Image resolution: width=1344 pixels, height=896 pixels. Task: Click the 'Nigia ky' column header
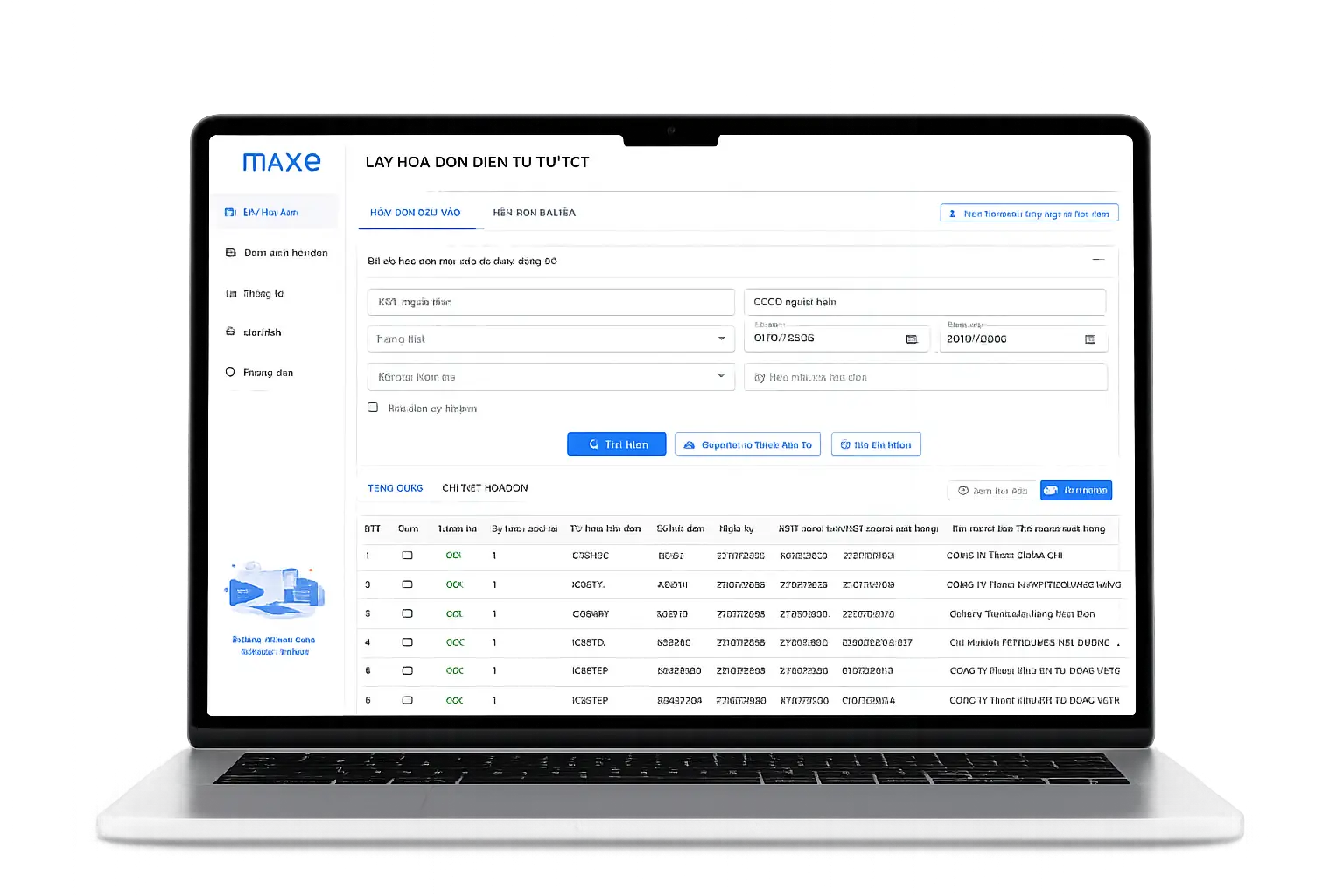(737, 528)
